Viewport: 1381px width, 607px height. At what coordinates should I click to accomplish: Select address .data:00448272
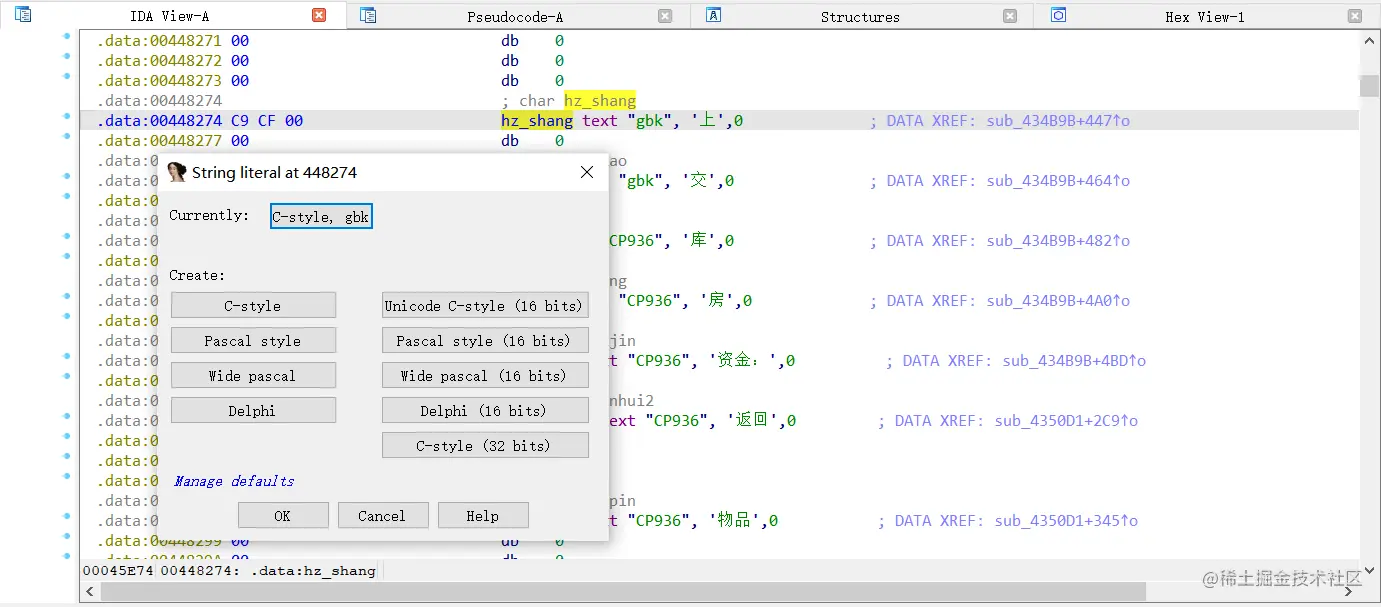click(159, 61)
